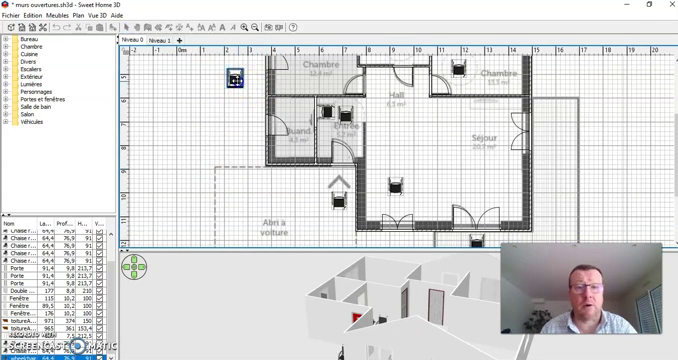Click the New home toolbar icon
Image resolution: width=678 pixels, height=360 pixels.
pos(11,27)
